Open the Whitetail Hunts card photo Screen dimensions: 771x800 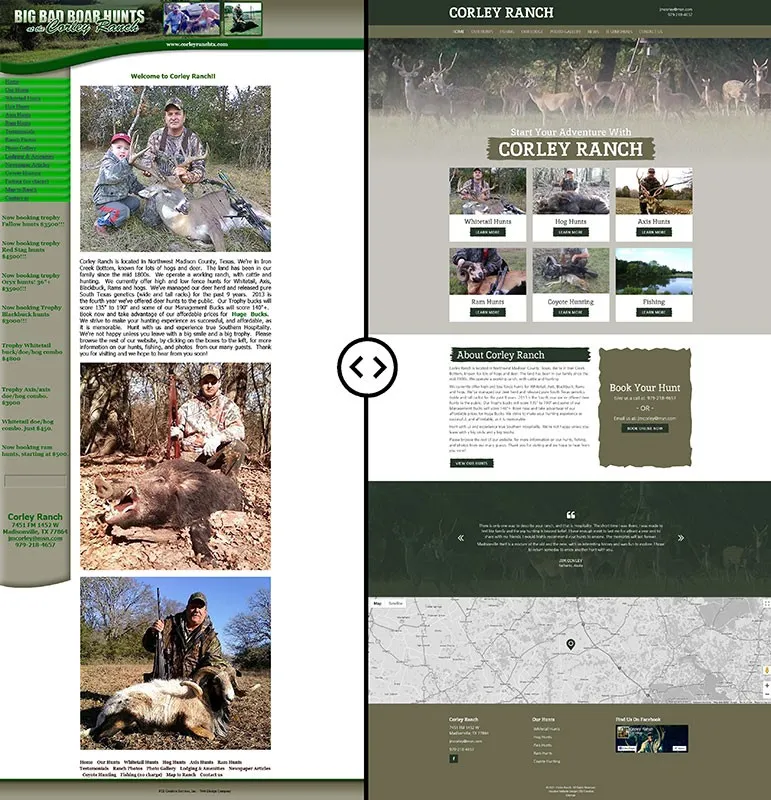point(487,191)
